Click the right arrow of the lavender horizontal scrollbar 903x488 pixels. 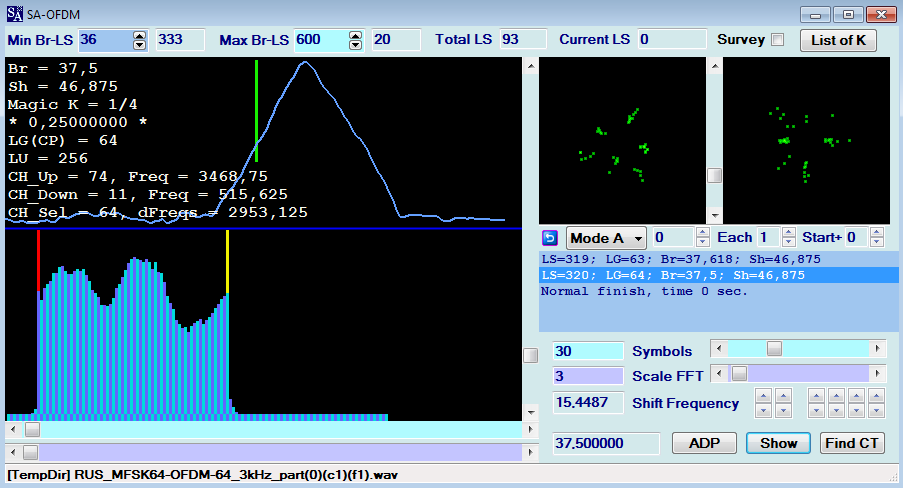(x=530, y=452)
